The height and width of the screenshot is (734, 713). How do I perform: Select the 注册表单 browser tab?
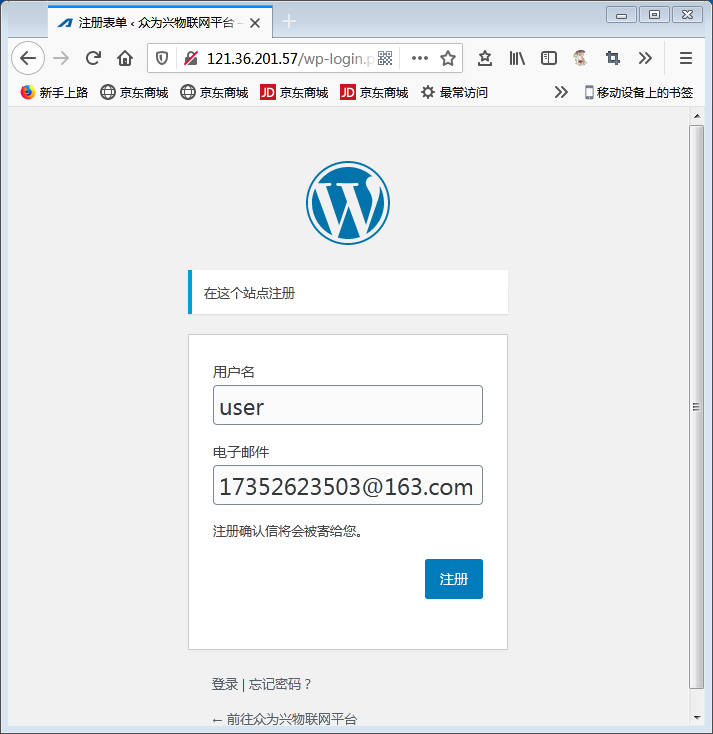coord(160,22)
